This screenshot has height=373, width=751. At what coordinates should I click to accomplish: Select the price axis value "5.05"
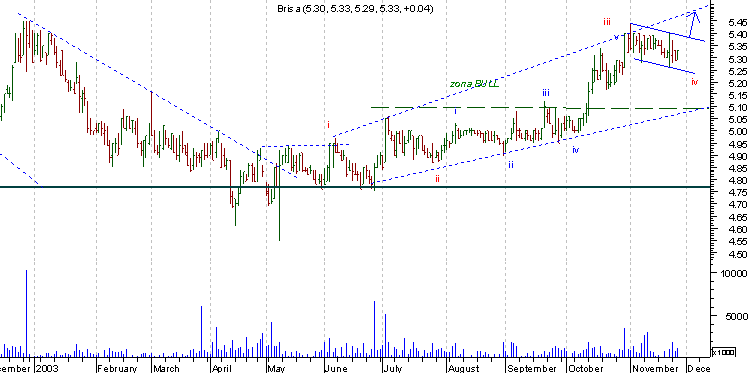737,120
